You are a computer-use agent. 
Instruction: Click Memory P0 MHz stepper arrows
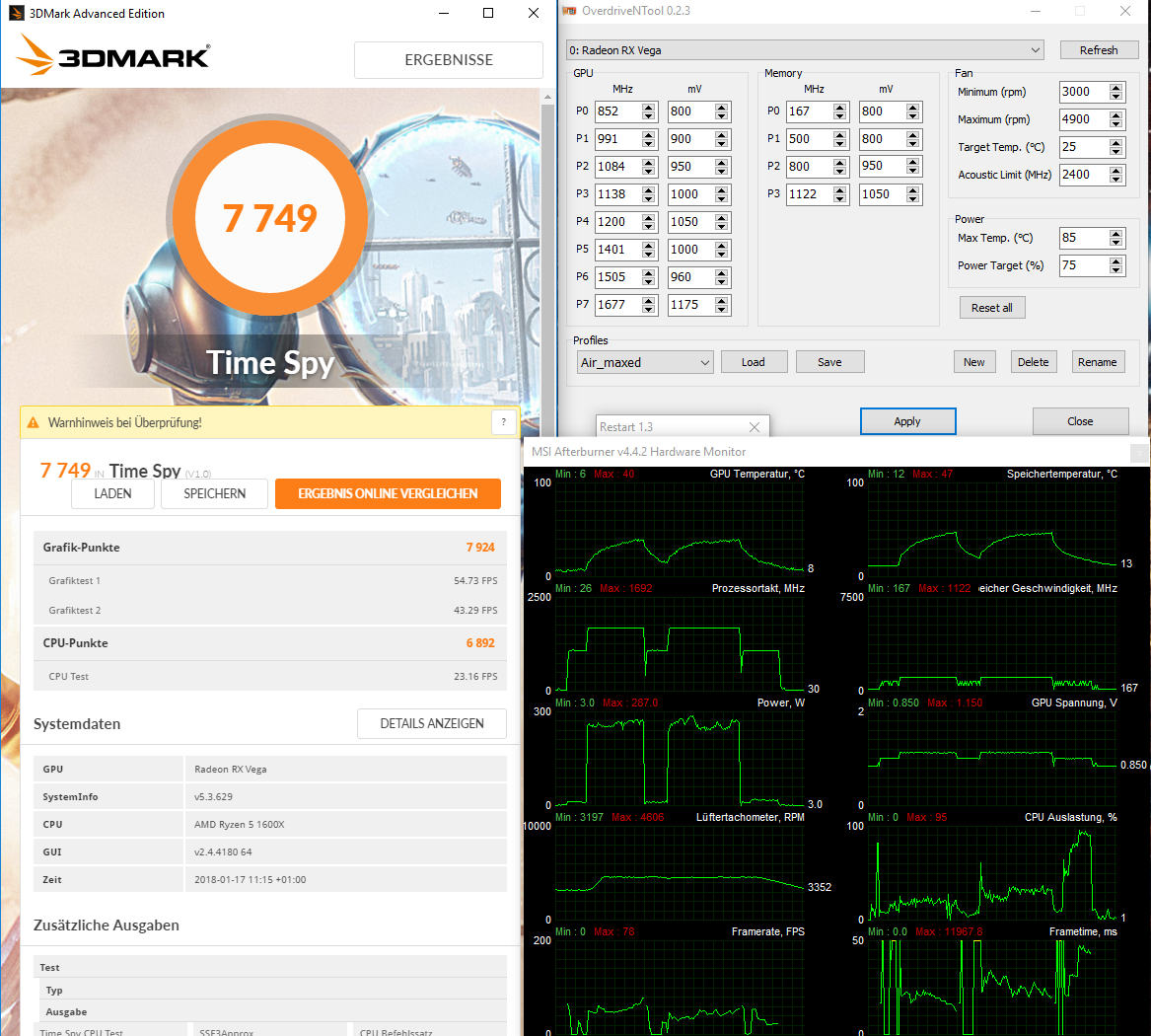pyautogui.click(x=839, y=111)
